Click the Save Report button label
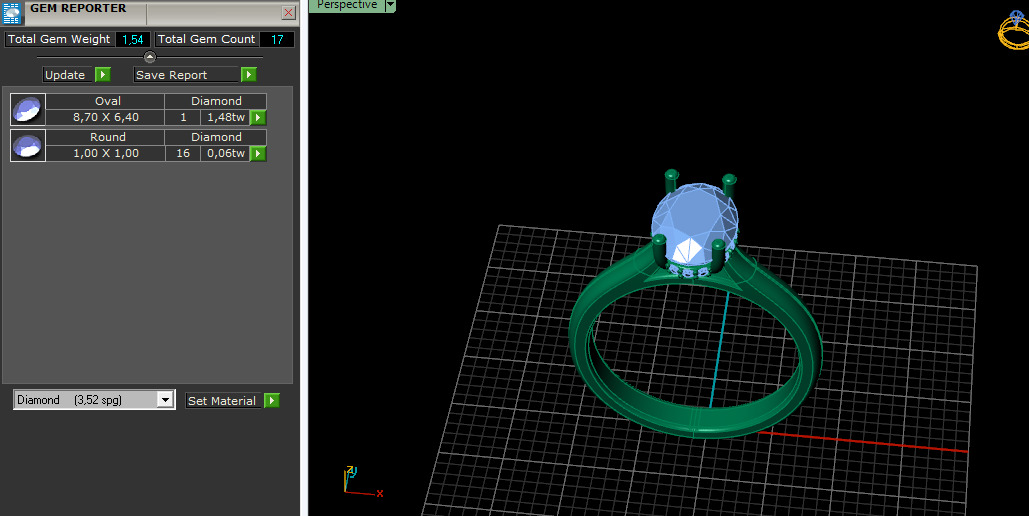Screen dimensions: 1029x516 (186, 75)
